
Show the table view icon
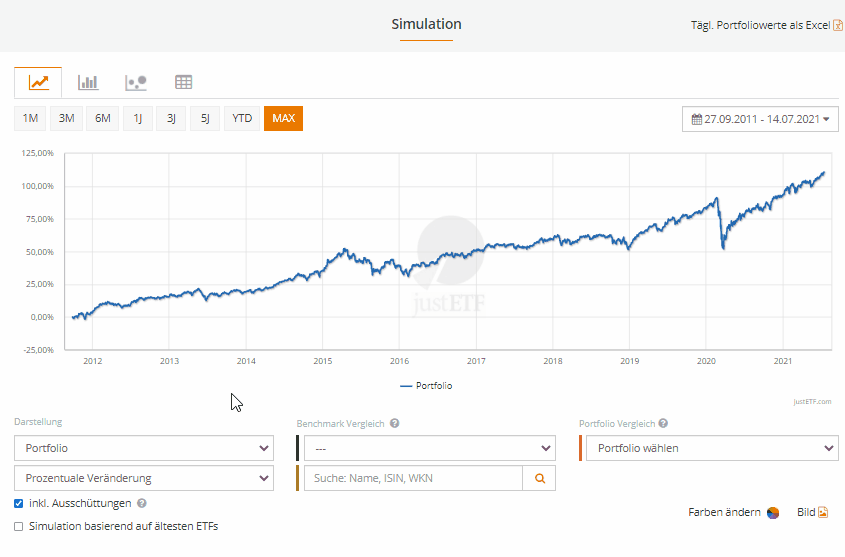coord(183,82)
